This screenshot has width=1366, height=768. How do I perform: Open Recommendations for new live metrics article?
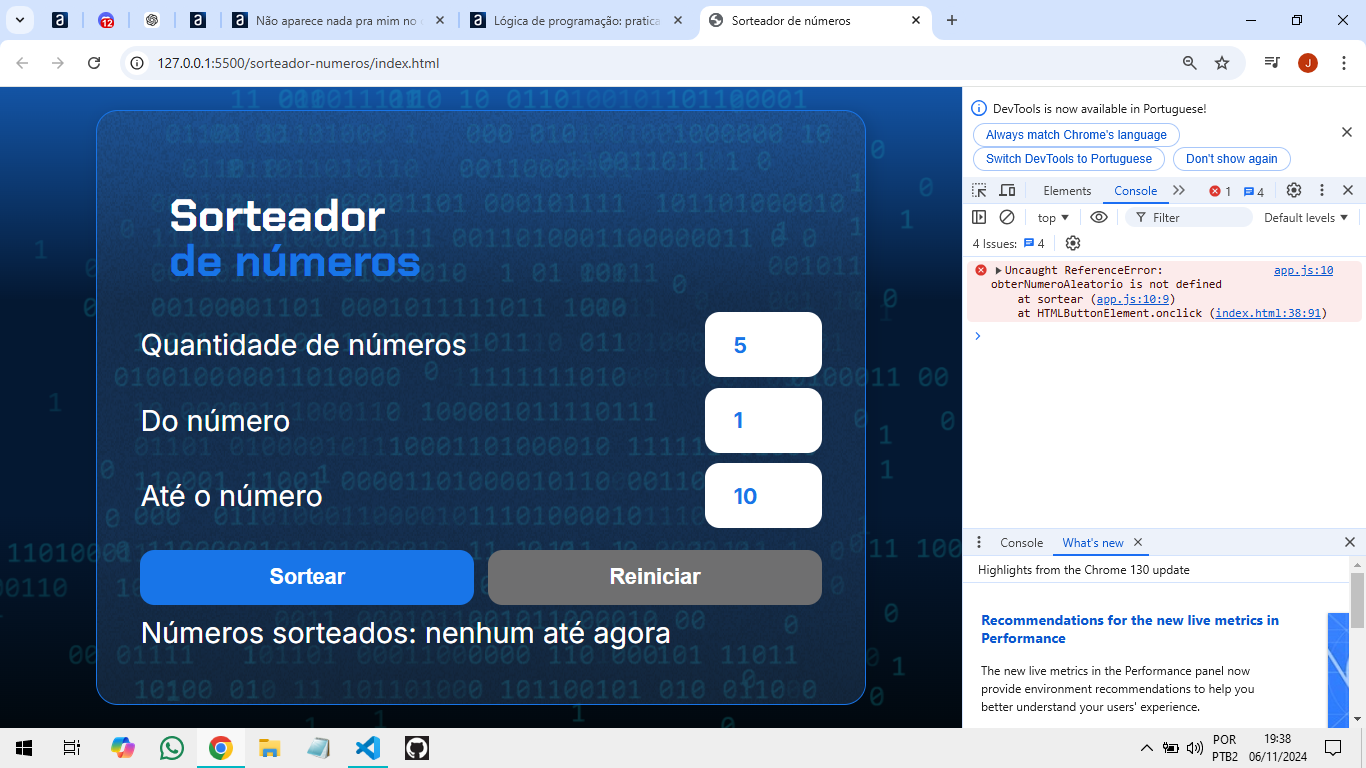click(1130, 629)
